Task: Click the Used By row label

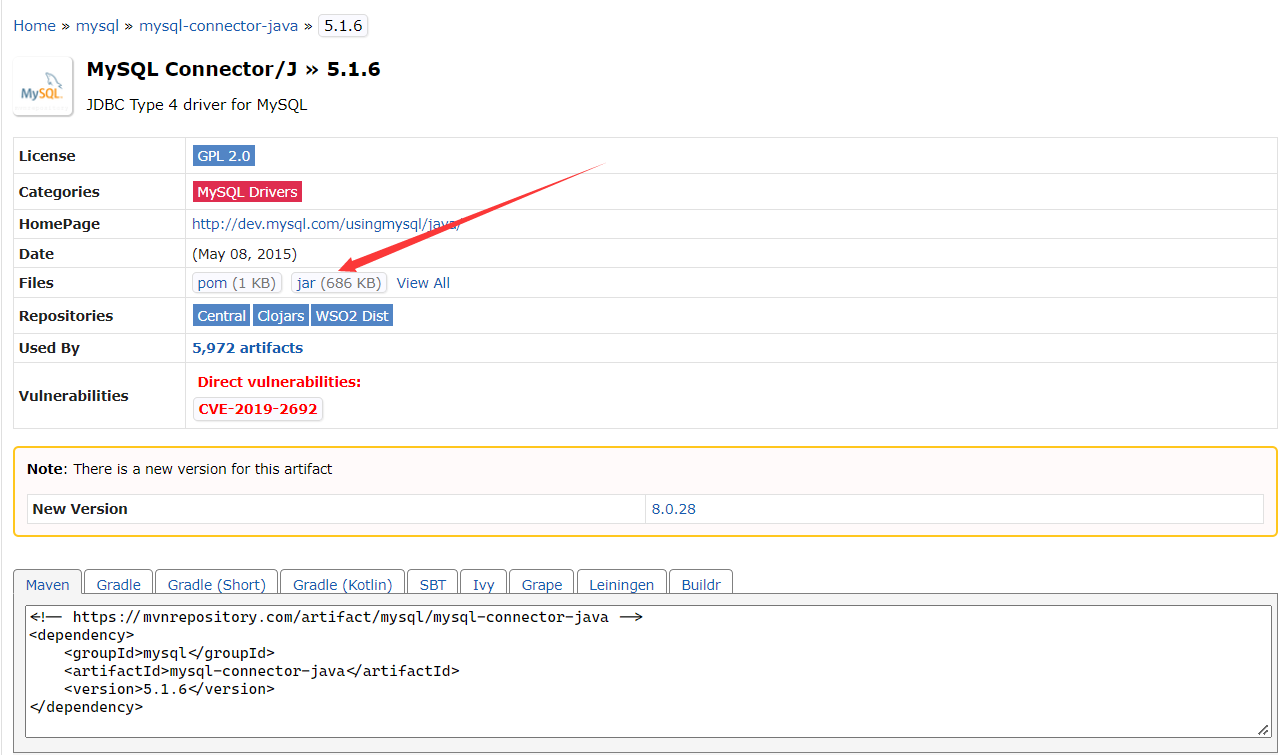Action: point(49,348)
